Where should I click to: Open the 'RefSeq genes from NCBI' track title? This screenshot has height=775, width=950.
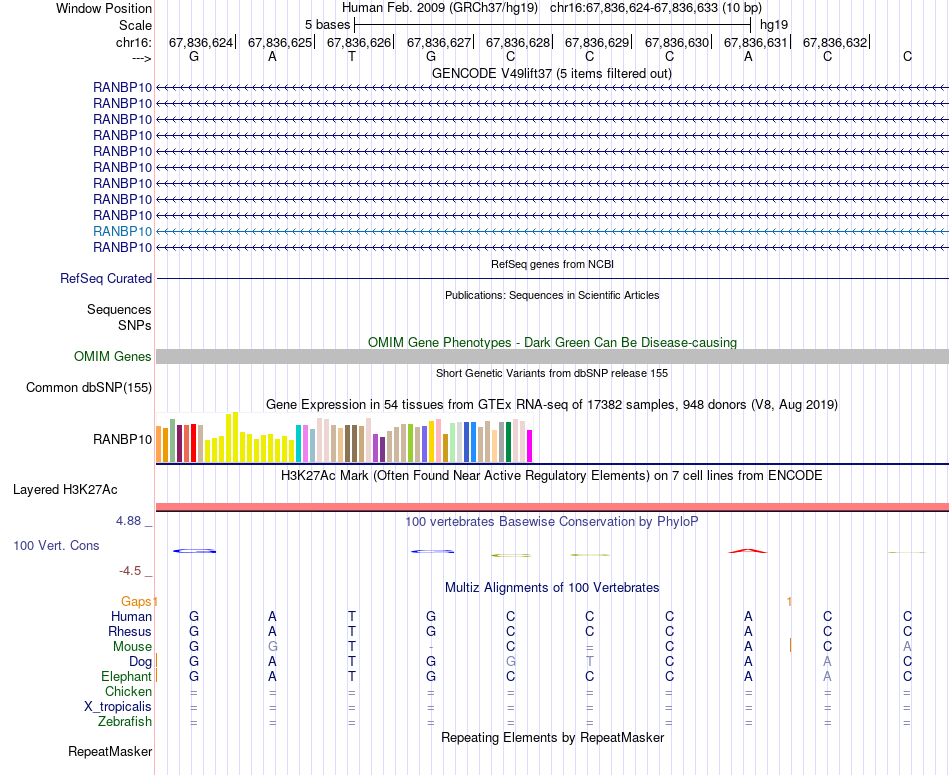point(552,264)
